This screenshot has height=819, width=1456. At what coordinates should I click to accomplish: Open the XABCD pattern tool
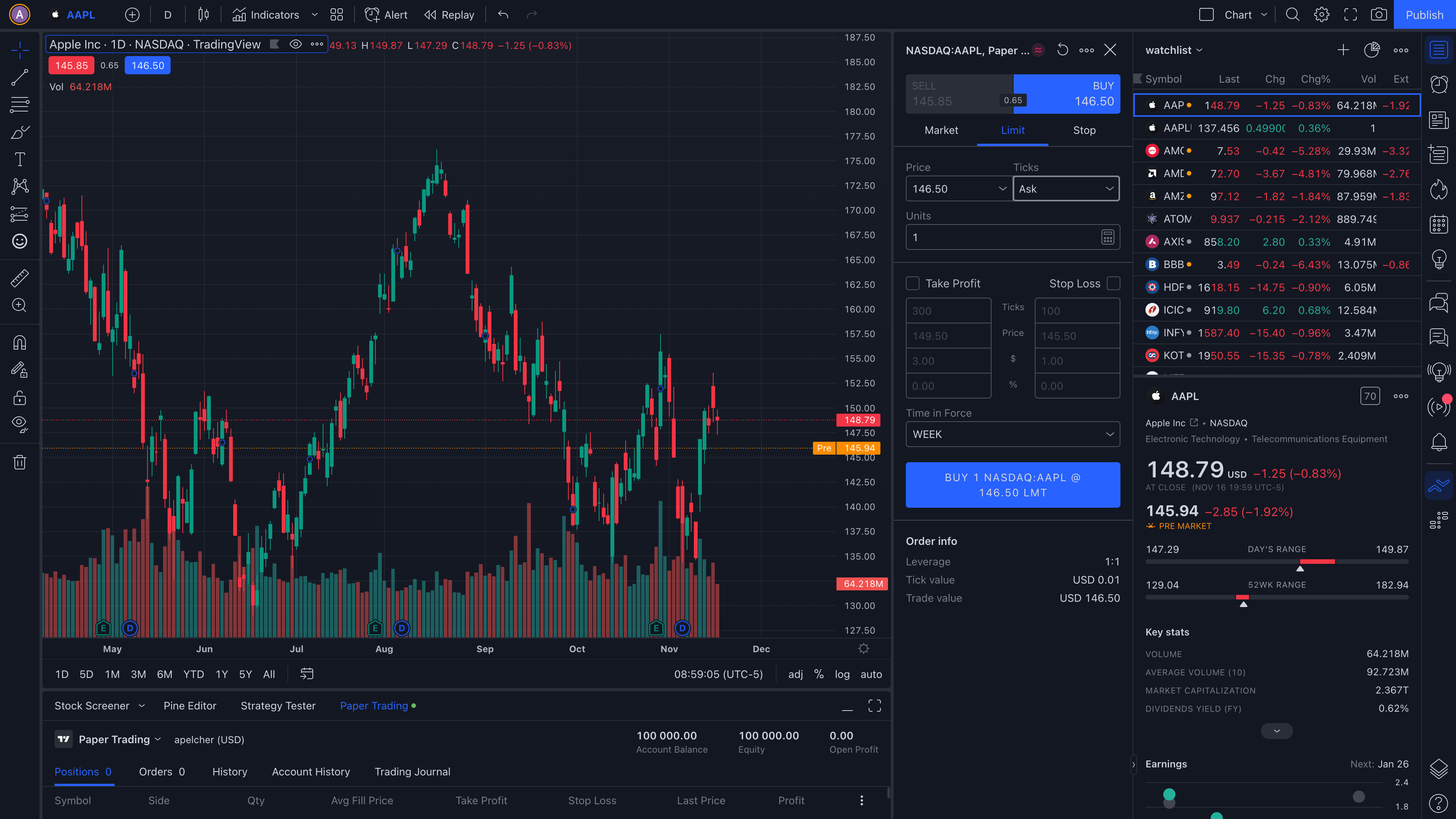(x=20, y=187)
